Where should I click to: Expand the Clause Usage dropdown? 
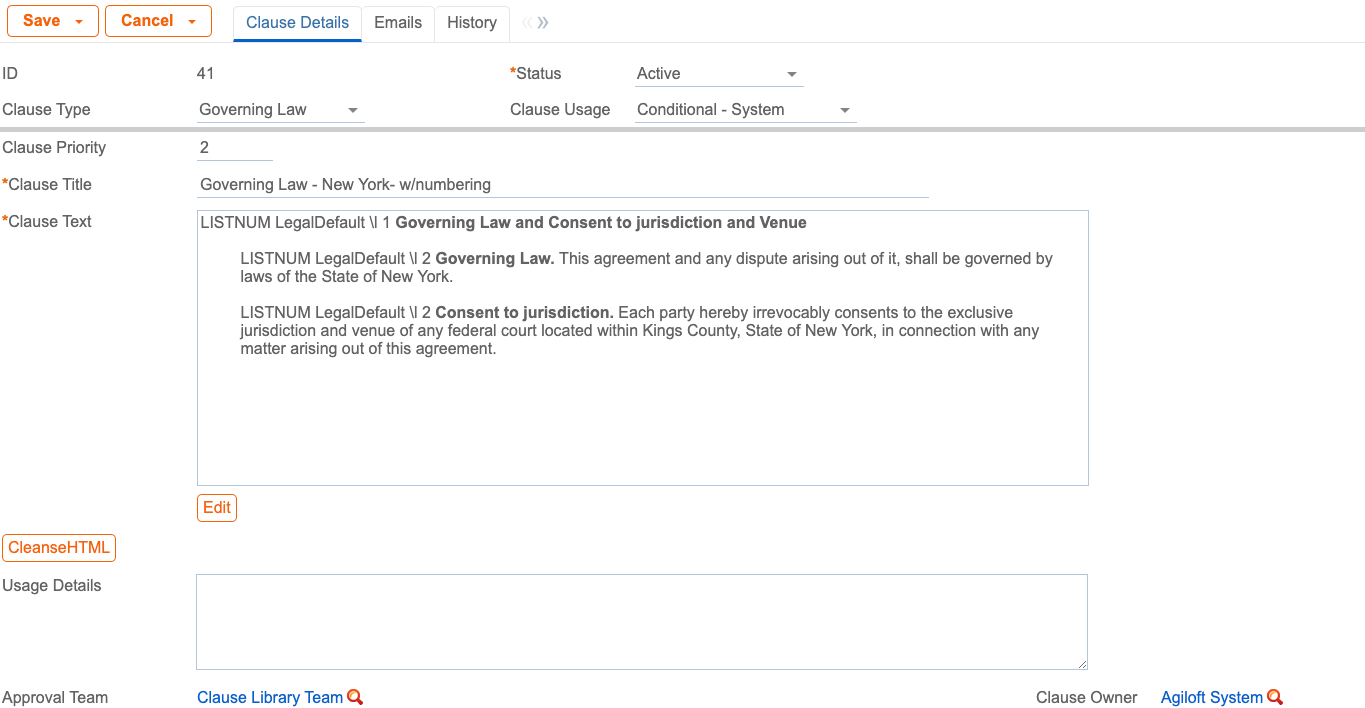(746, 110)
